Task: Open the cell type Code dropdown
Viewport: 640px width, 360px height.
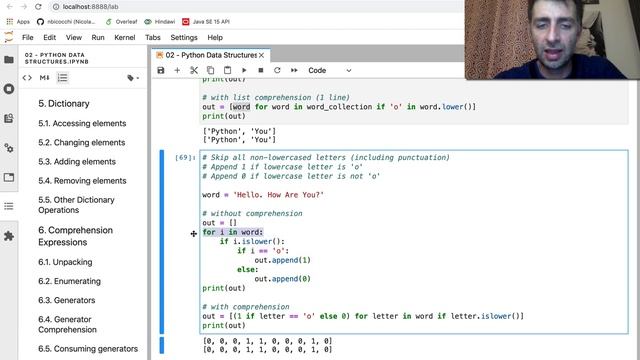Action: coord(329,70)
